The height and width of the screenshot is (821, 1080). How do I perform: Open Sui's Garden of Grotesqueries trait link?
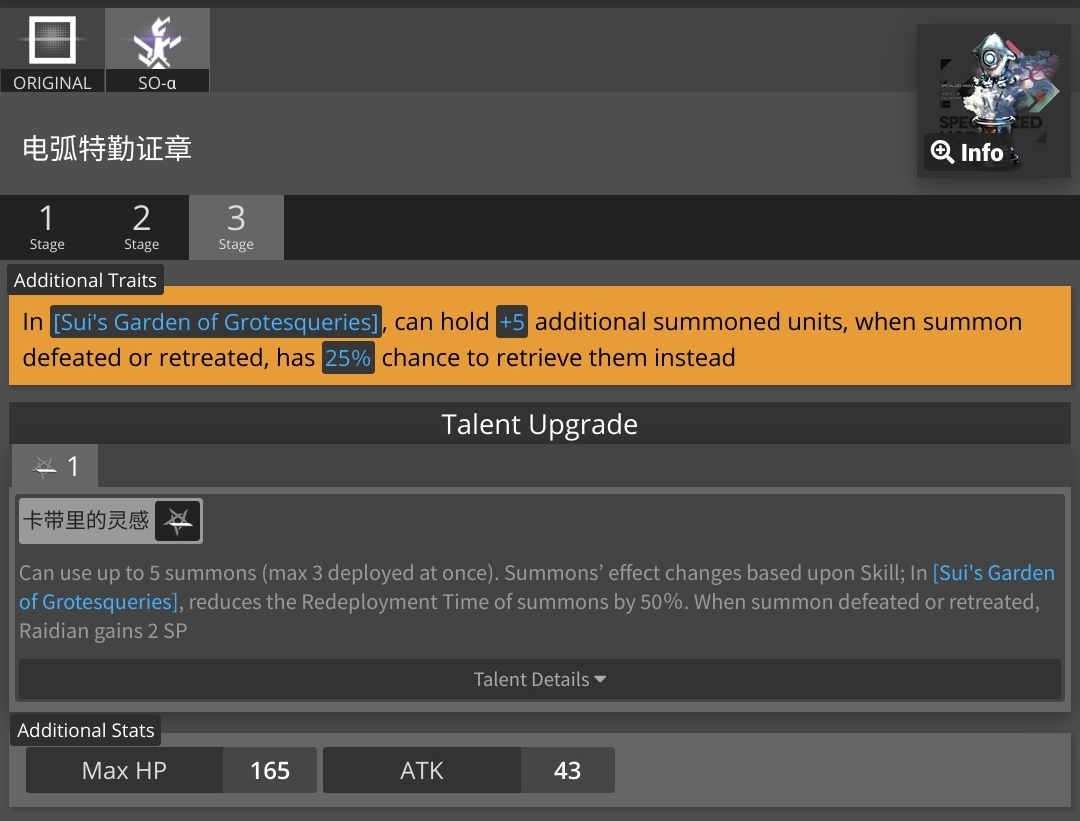216,322
